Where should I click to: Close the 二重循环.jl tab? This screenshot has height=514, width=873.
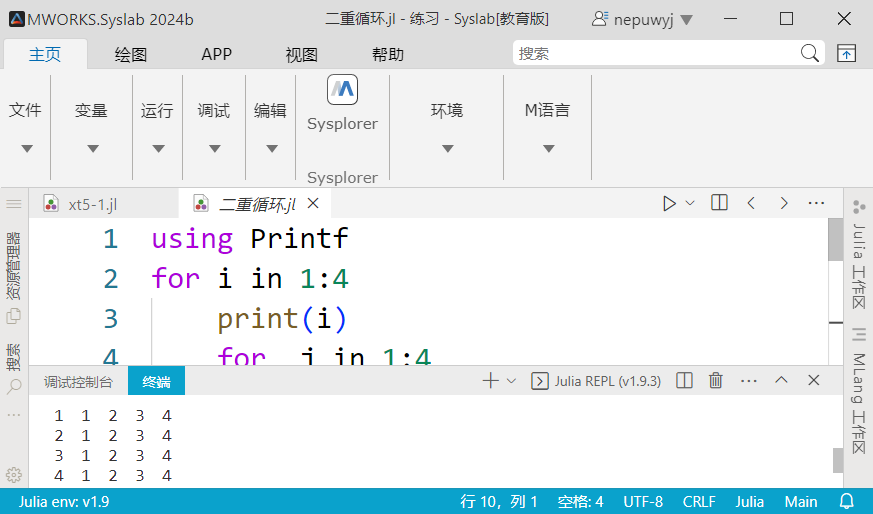pos(313,203)
